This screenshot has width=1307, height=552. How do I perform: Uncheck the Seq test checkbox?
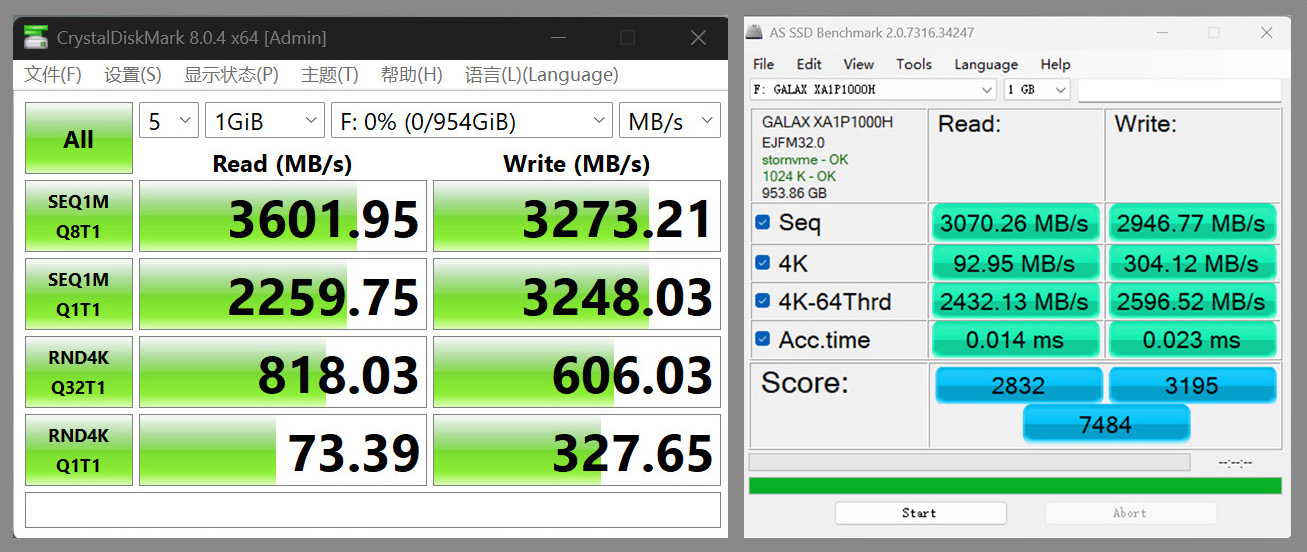coord(764,222)
